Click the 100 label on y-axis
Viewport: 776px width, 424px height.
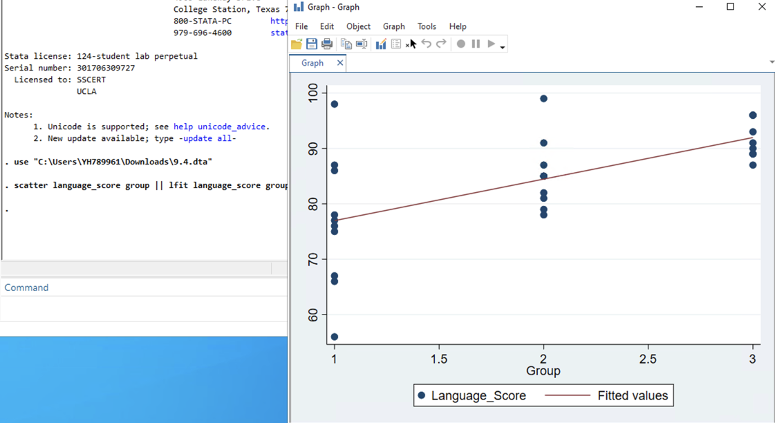click(313, 93)
